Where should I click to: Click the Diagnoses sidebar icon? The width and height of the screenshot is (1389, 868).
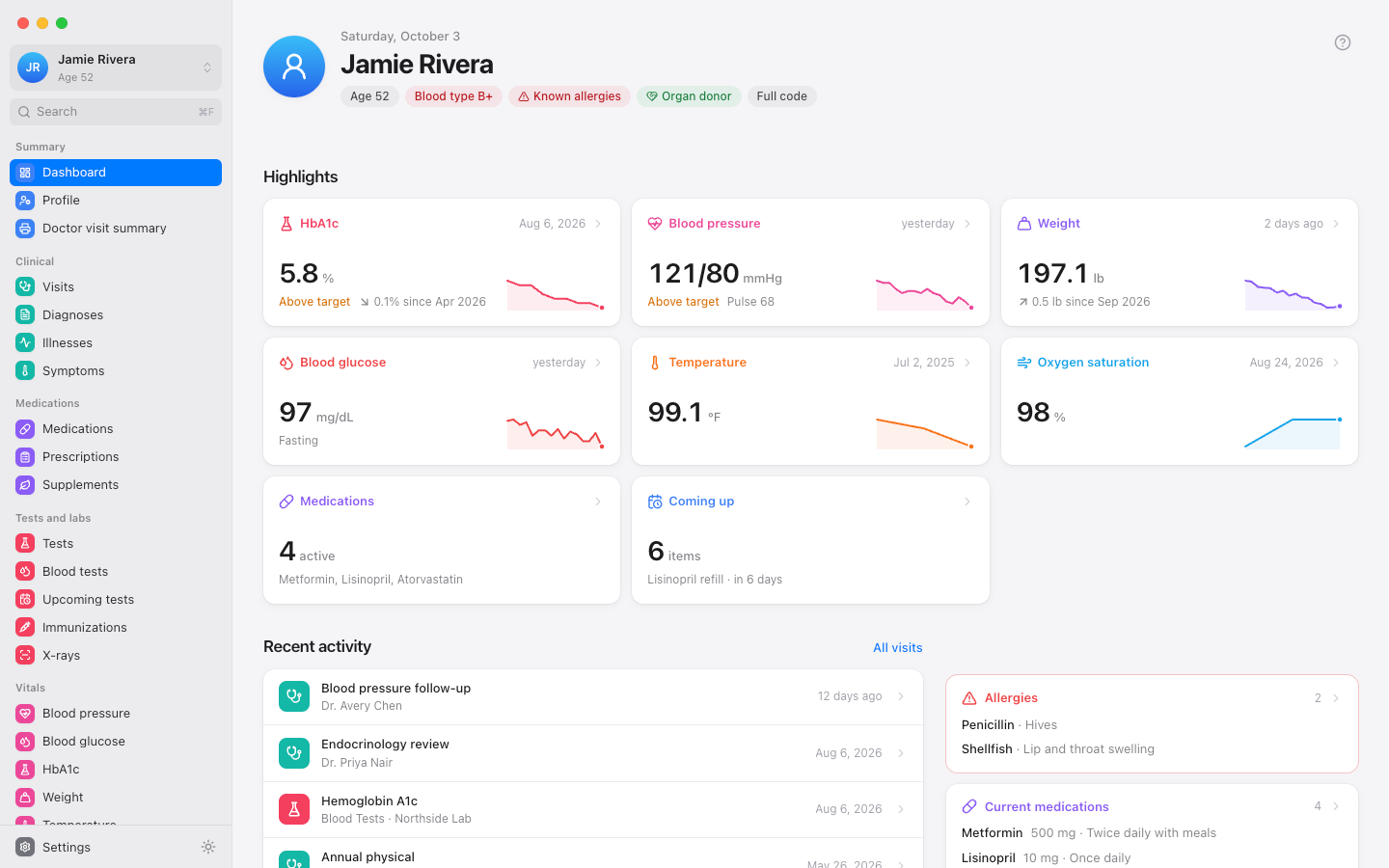click(x=25, y=314)
